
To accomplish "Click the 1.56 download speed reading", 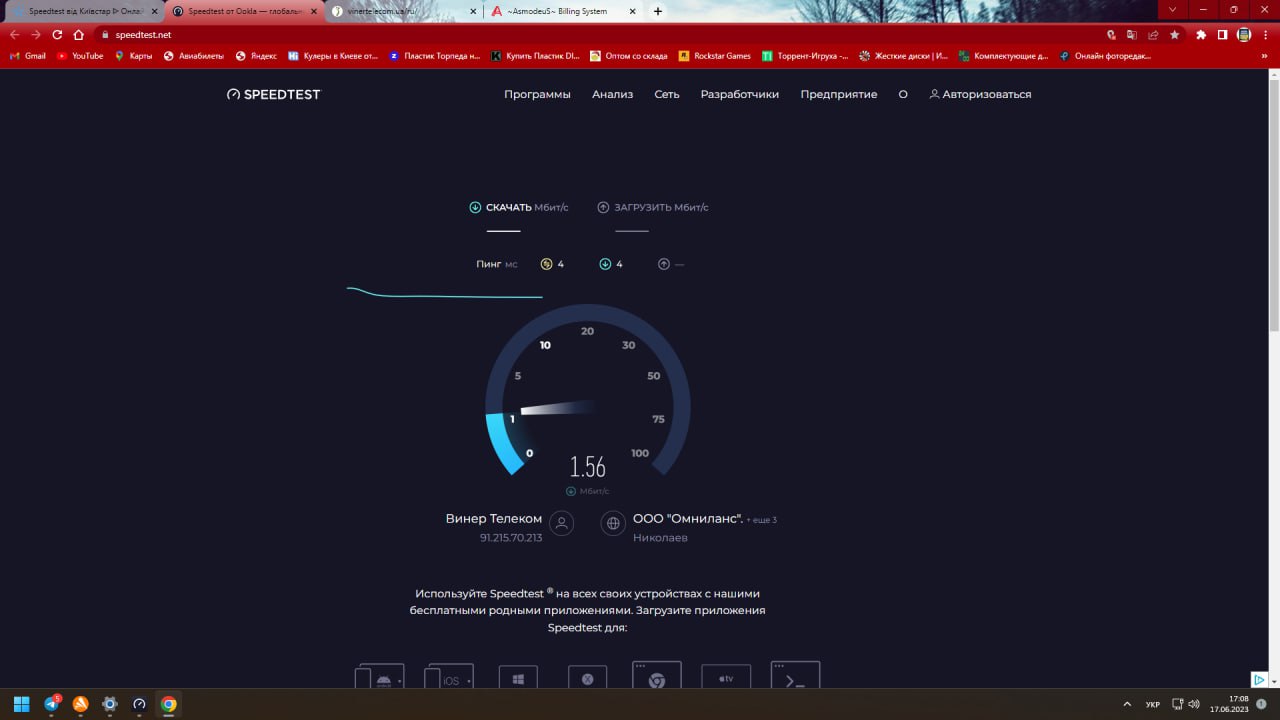I will 588,467.
